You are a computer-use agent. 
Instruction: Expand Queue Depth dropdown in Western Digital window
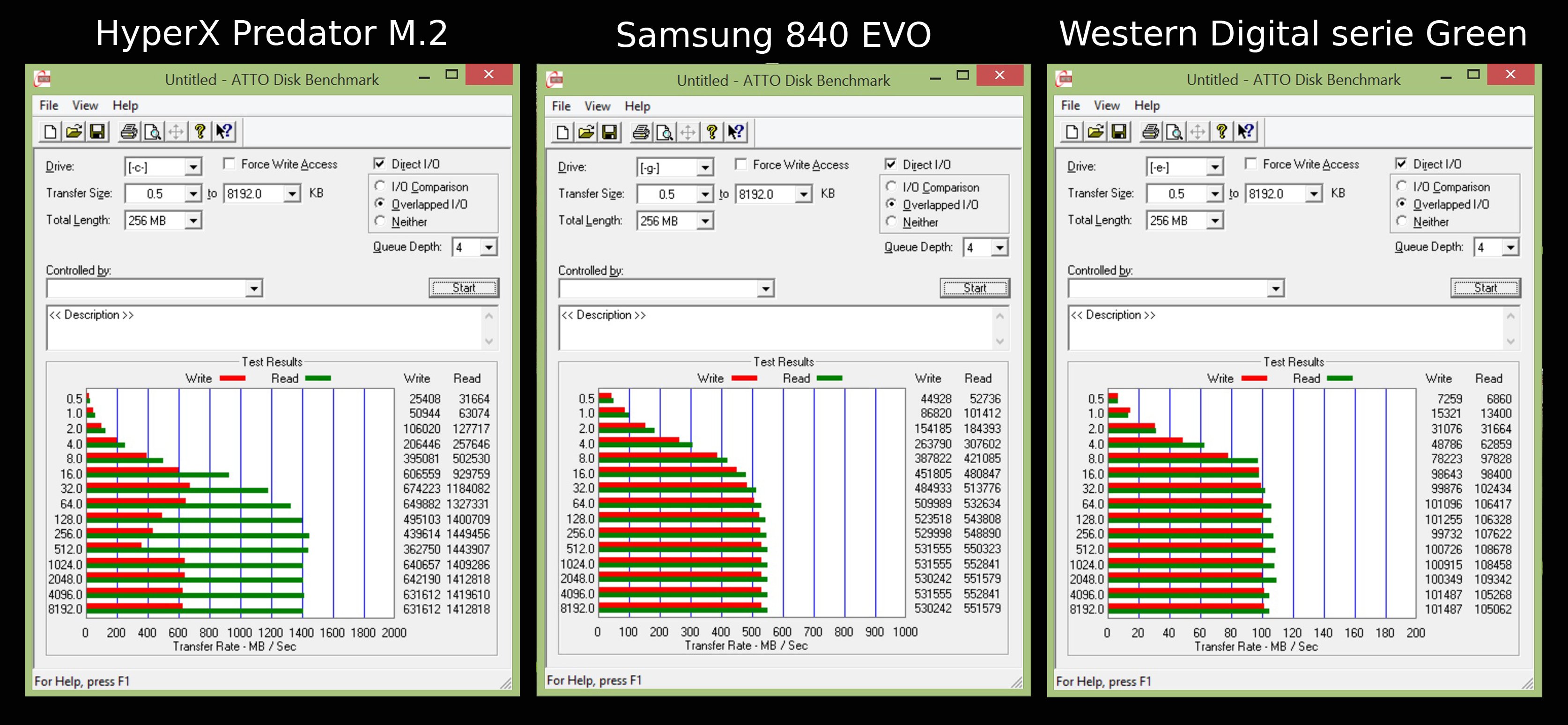(x=1510, y=247)
